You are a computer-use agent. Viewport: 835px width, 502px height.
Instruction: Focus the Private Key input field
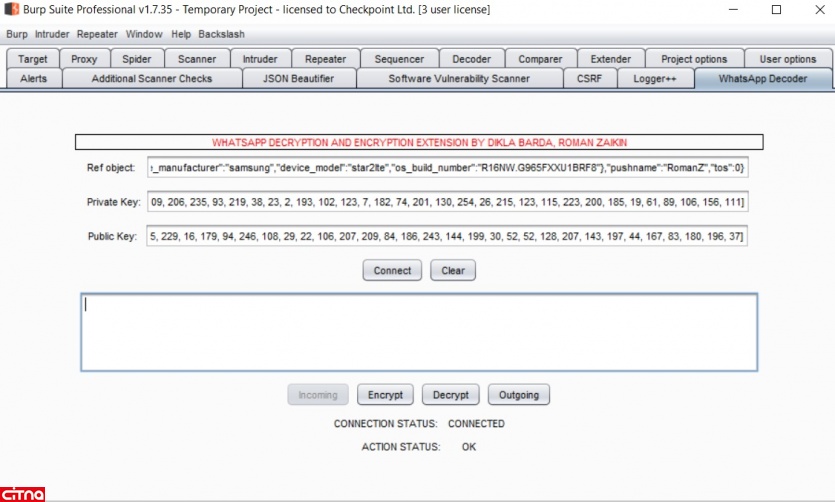[446, 203]
